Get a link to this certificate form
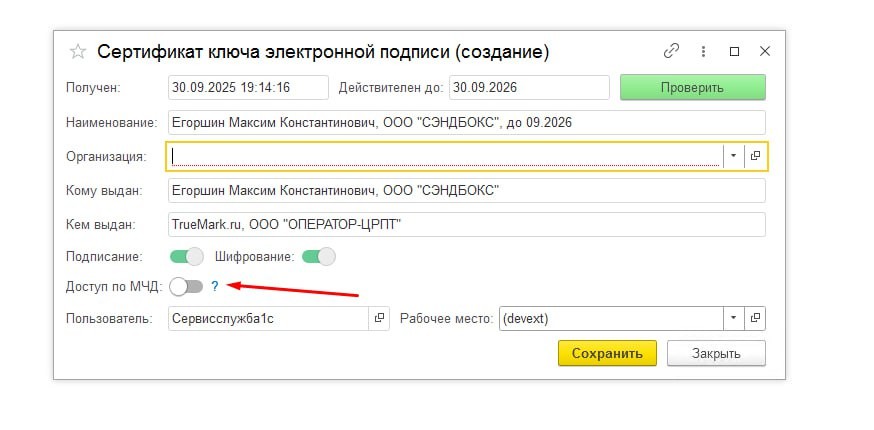Screen dimensions: 874x430 [x=671, y=51]
